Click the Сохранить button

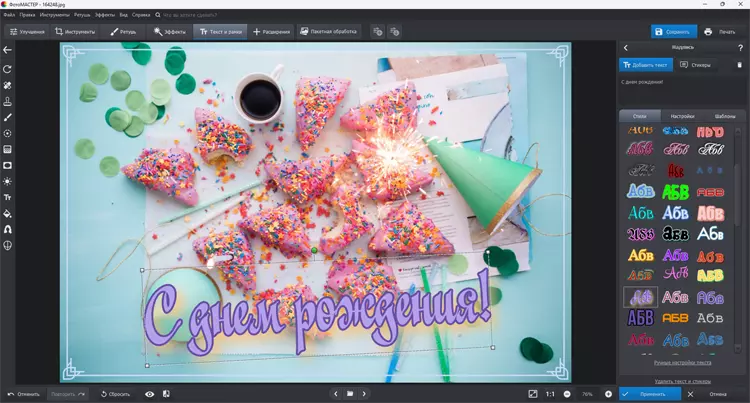coord(673,32)
